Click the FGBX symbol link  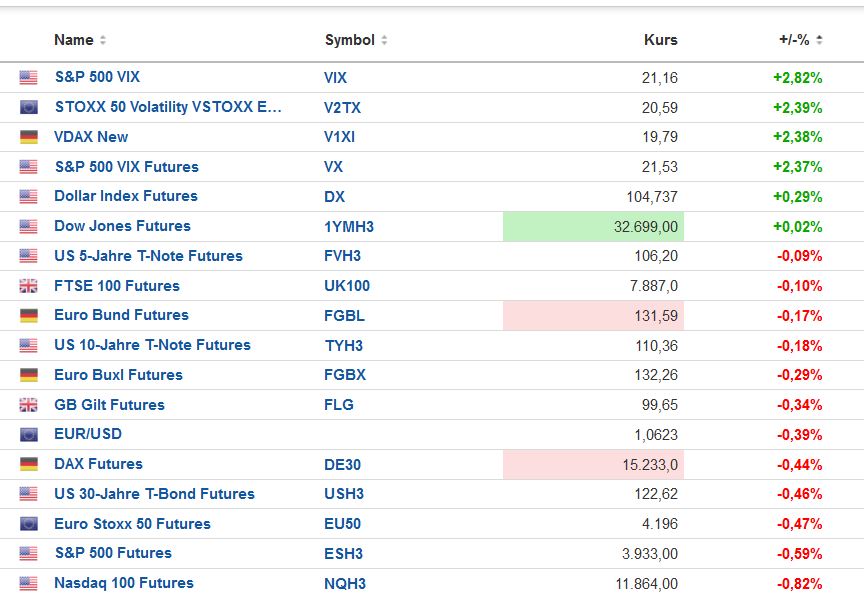pos(345,375)
